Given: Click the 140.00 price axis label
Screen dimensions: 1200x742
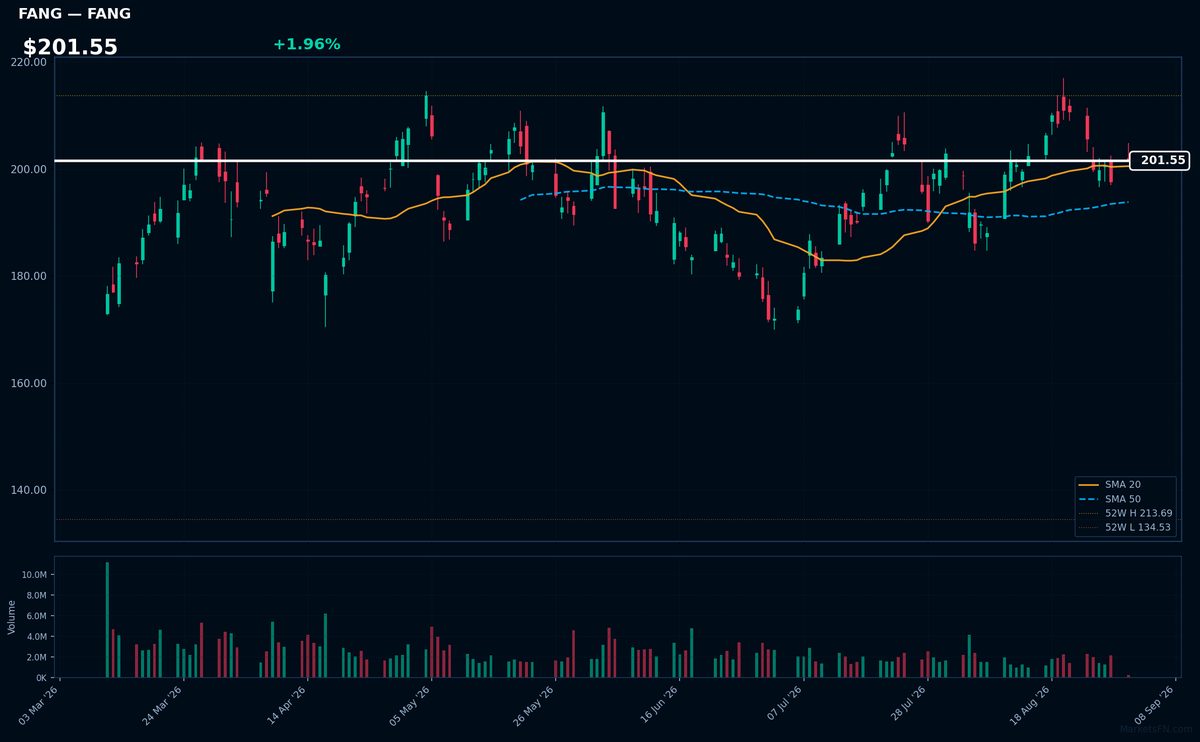Looking at the screenshot, I should pyautogui.click(x=28, y=490).
